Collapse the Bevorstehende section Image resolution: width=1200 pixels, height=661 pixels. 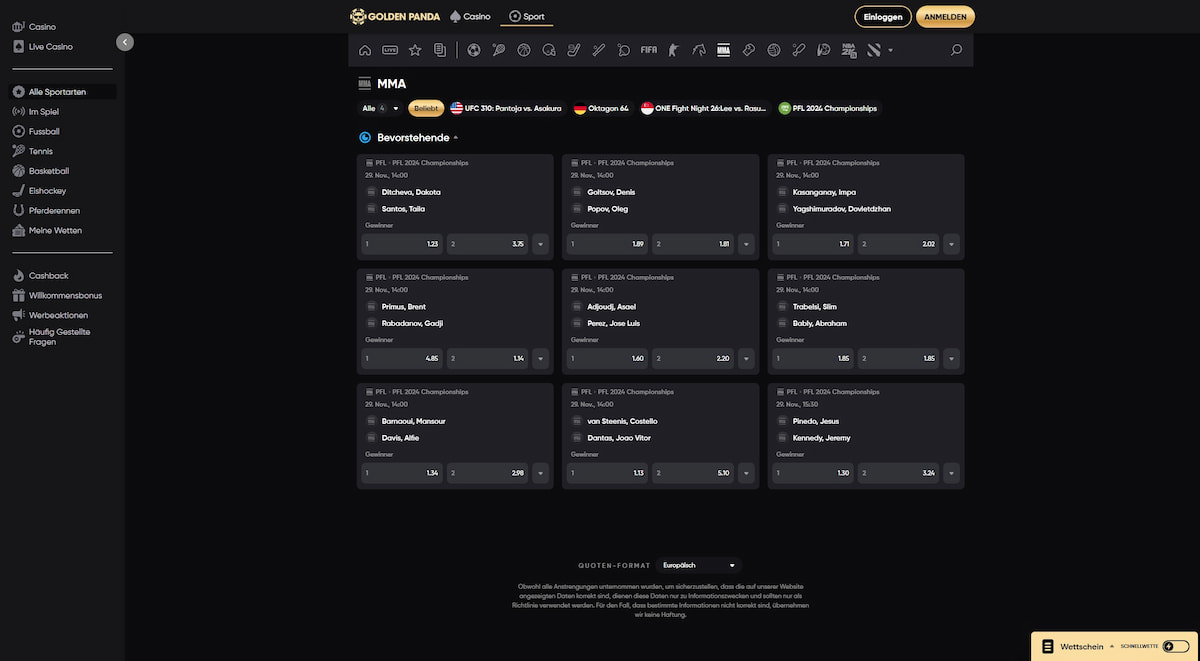pyautogui.click(x=456, y=137)
